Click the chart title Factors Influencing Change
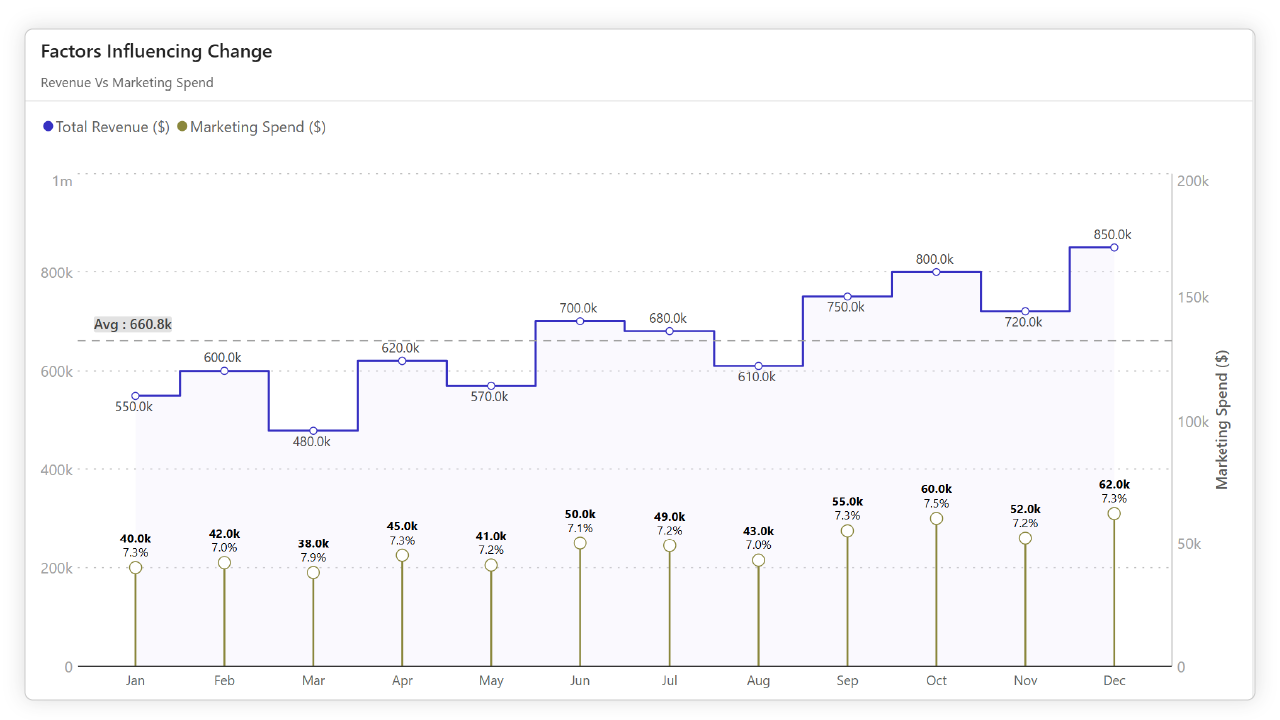1280x720 pixels. pos(156,51)
